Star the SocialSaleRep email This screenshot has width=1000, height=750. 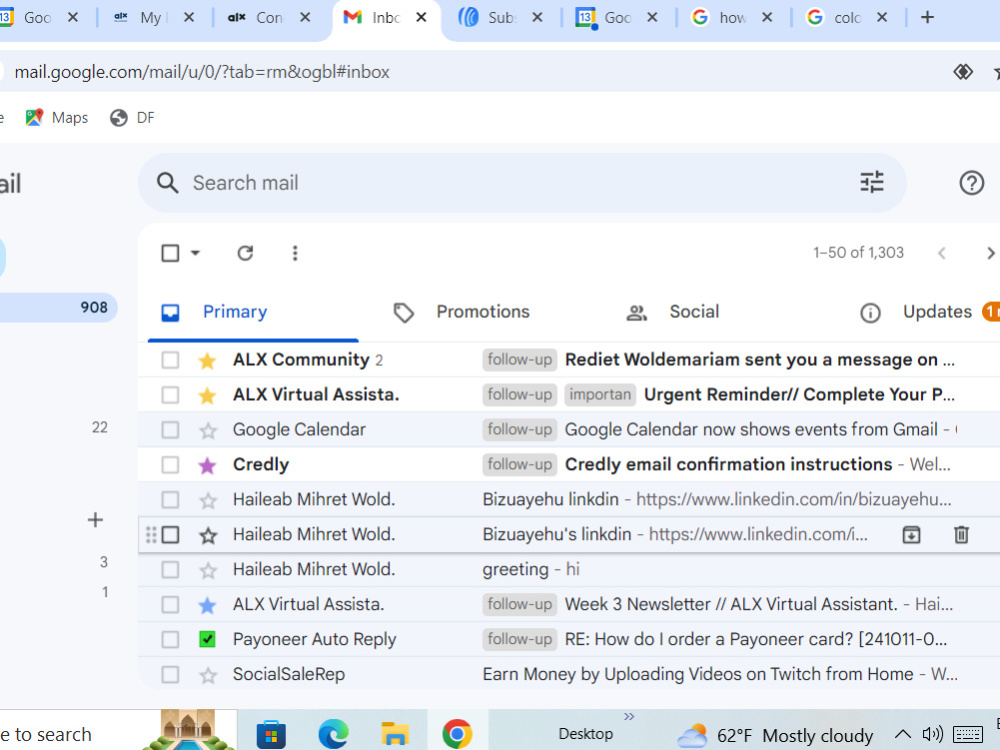(x=207, y=675)
